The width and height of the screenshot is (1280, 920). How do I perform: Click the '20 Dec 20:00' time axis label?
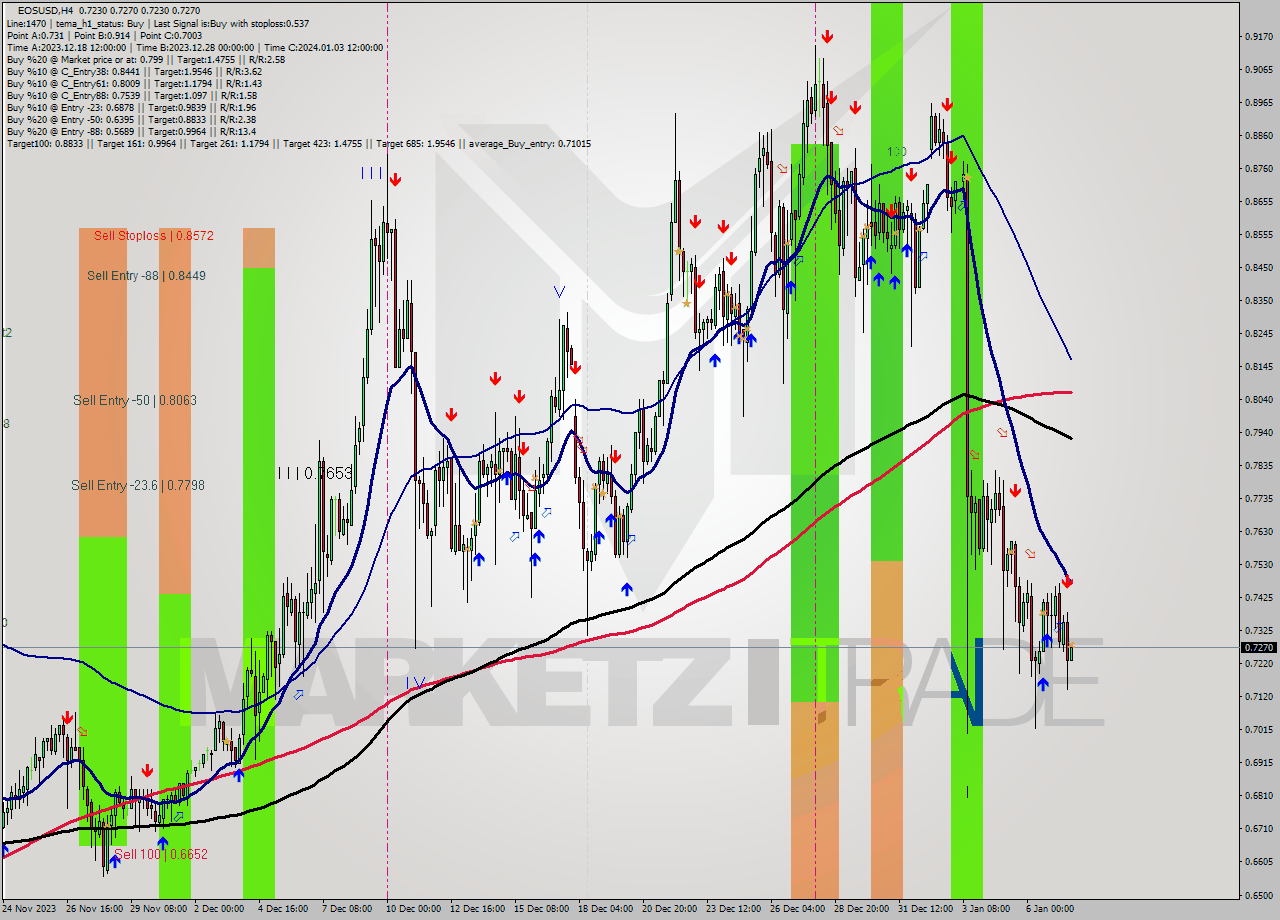point(669,909)
